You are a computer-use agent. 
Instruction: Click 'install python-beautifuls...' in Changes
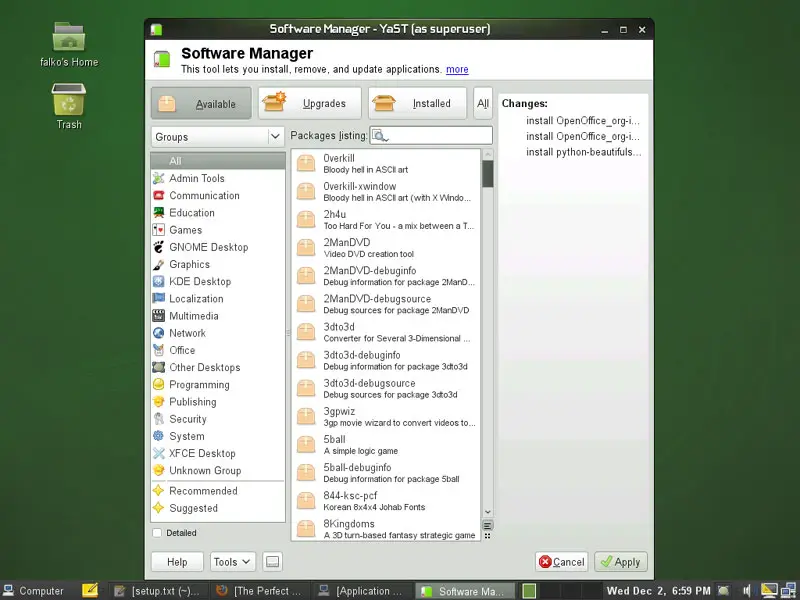coord(583,152)
